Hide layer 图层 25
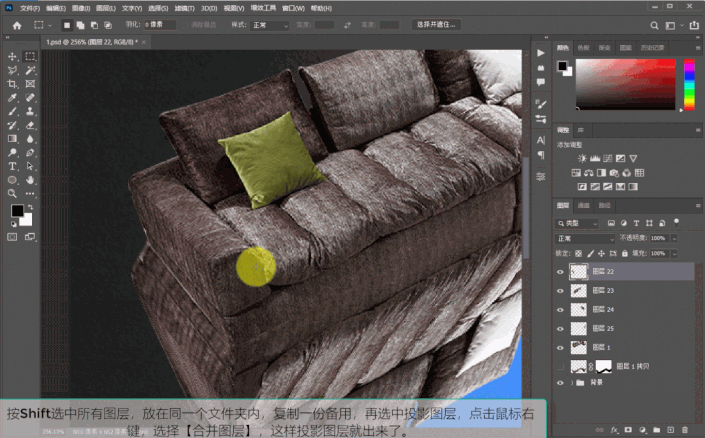Viewport: 705px width, 438px height. tap(560, 329)
